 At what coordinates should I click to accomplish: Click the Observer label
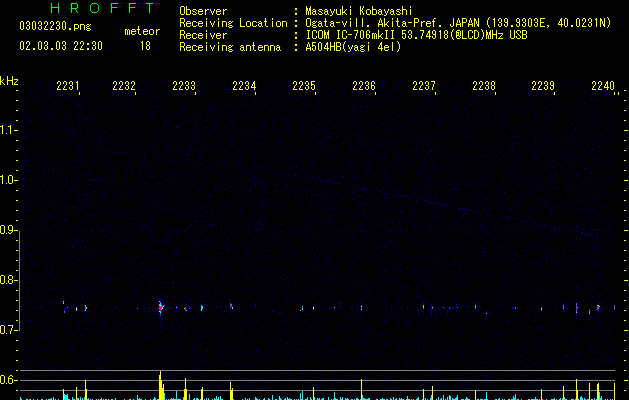tap(203, 11)
